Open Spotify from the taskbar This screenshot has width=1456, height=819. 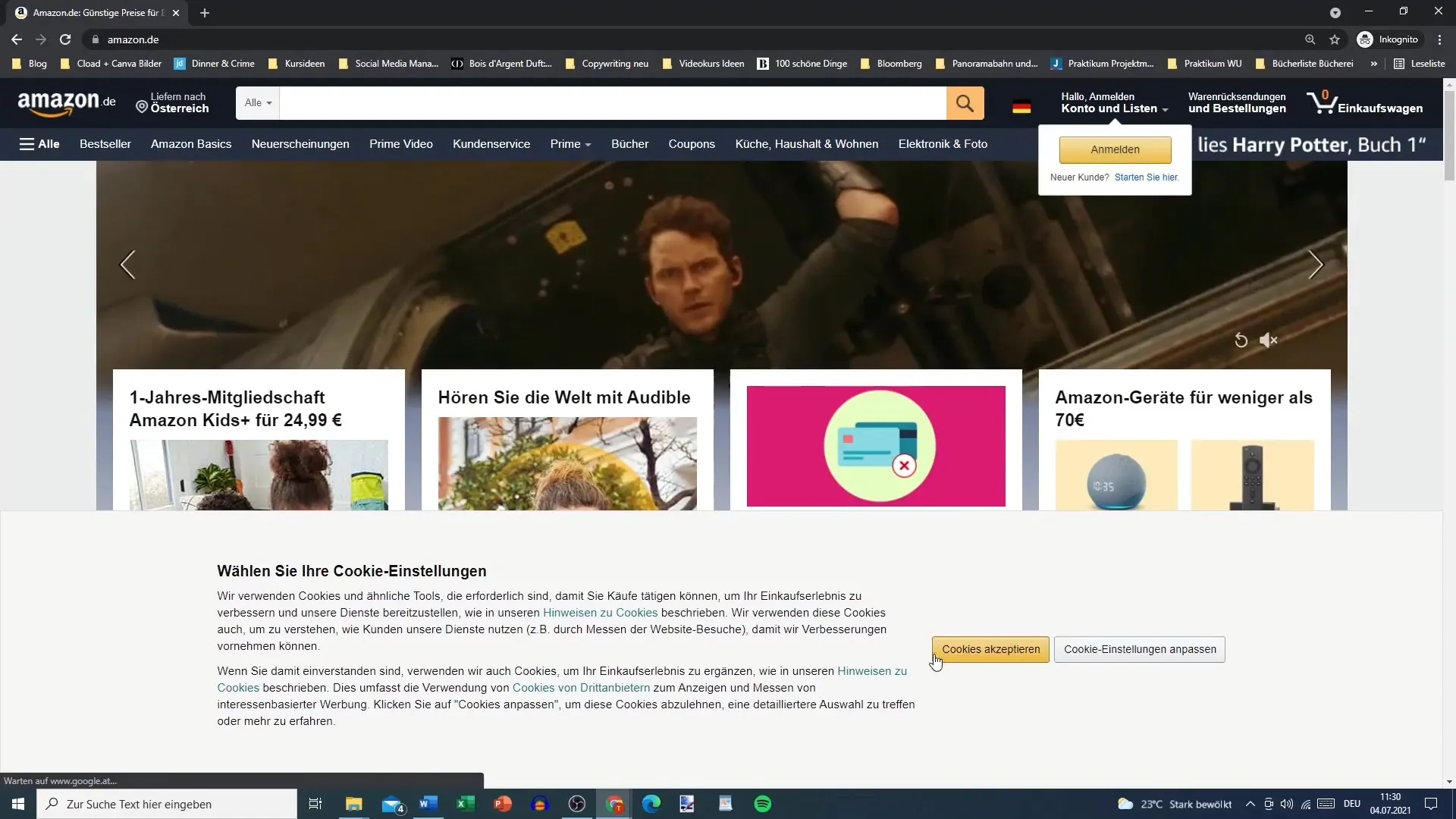tap(763, 804)
